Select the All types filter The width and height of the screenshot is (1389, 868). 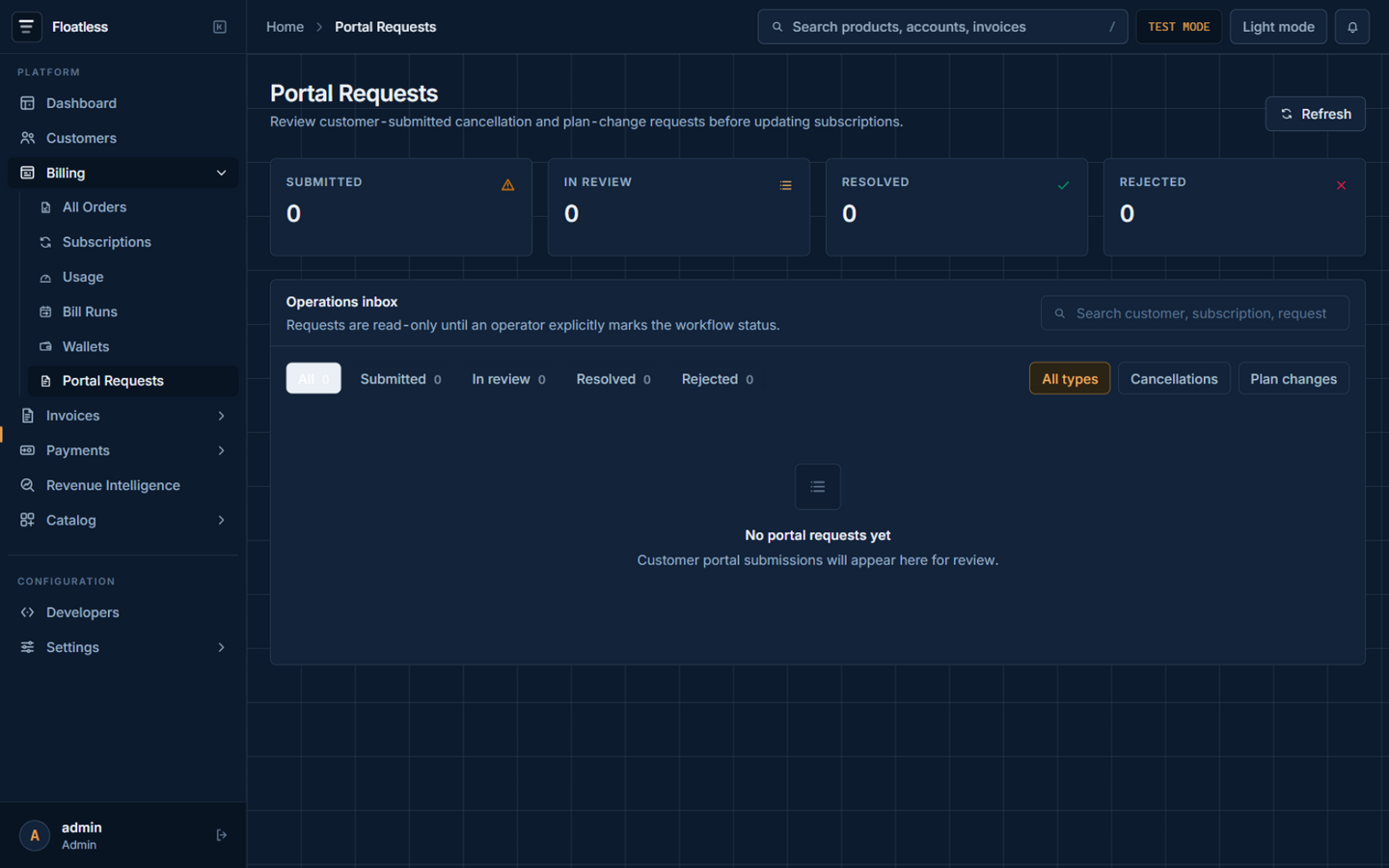click(x=1070, y=379)
